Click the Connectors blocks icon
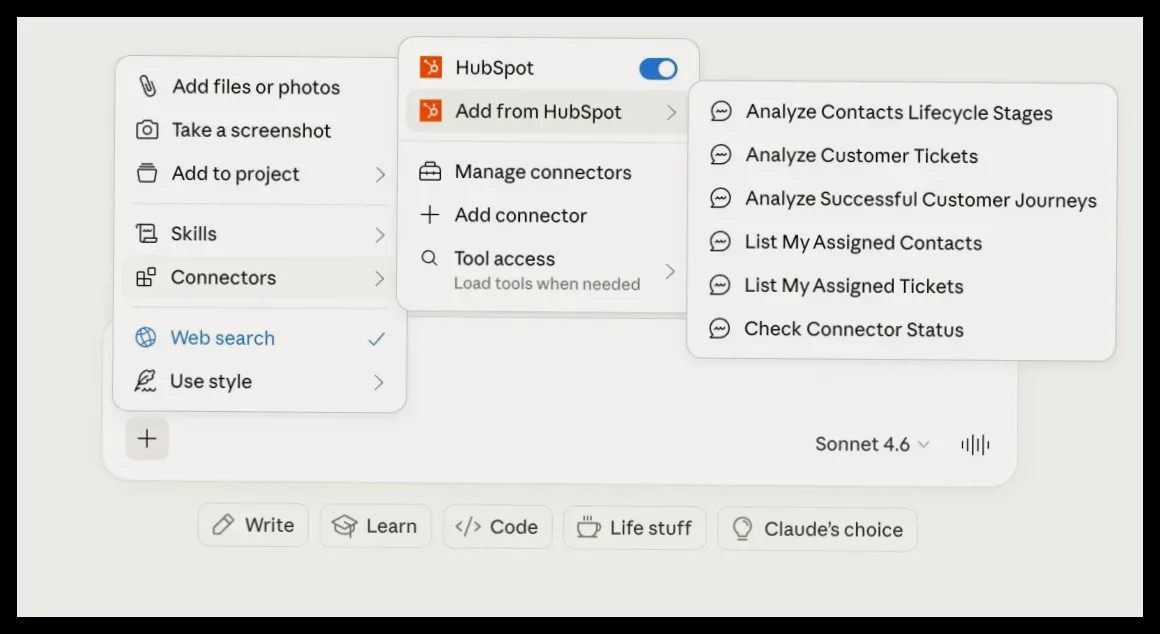 click(146, 277)
